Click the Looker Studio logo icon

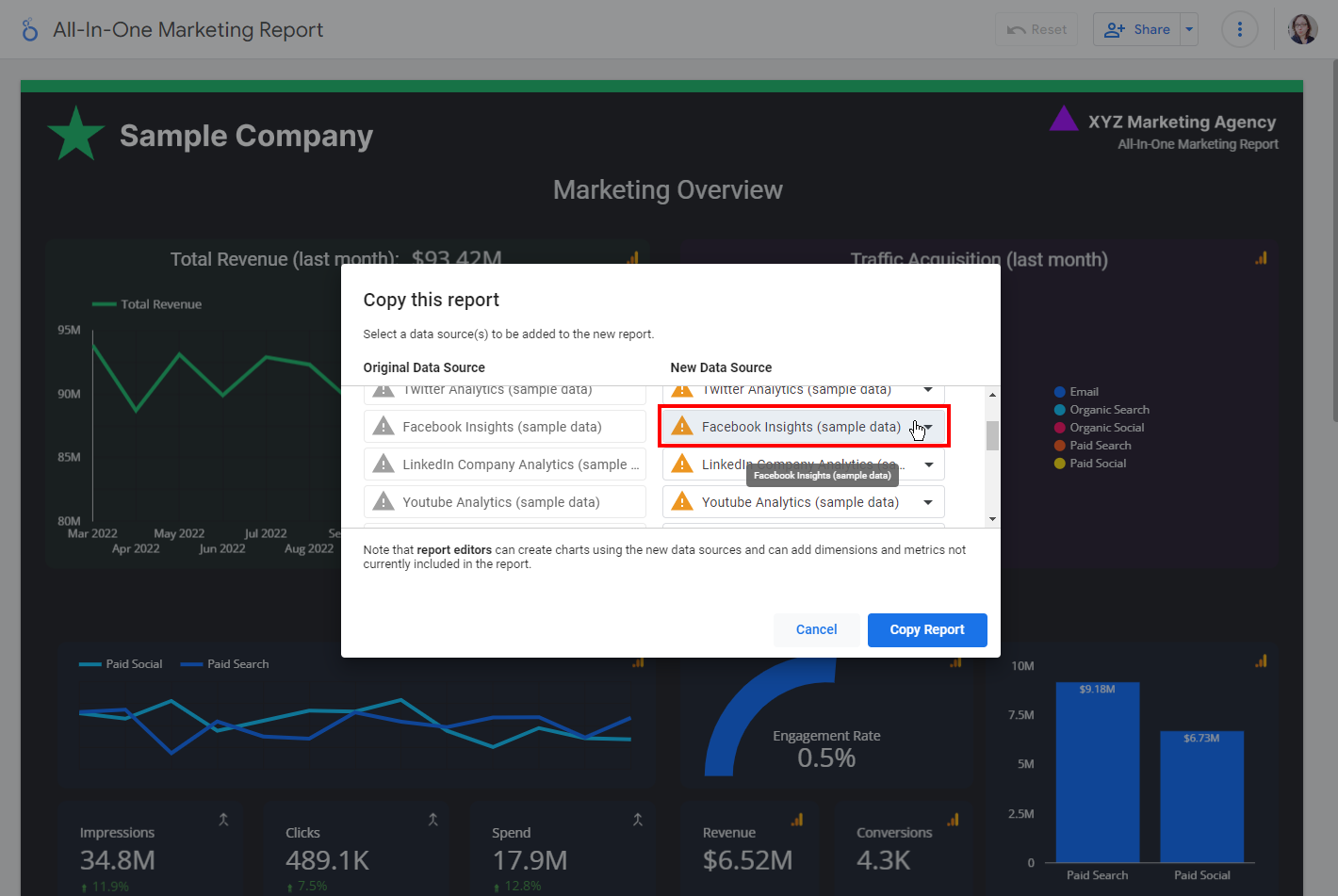click(x=30, y=30)
